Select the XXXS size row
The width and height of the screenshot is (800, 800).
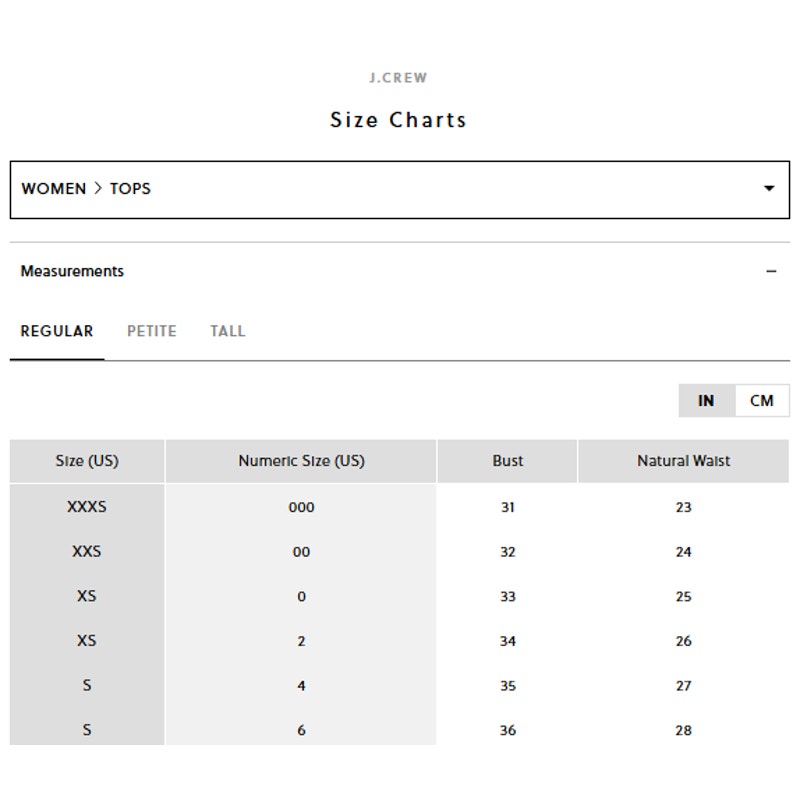pyautogui.click(x=399, y=507)
